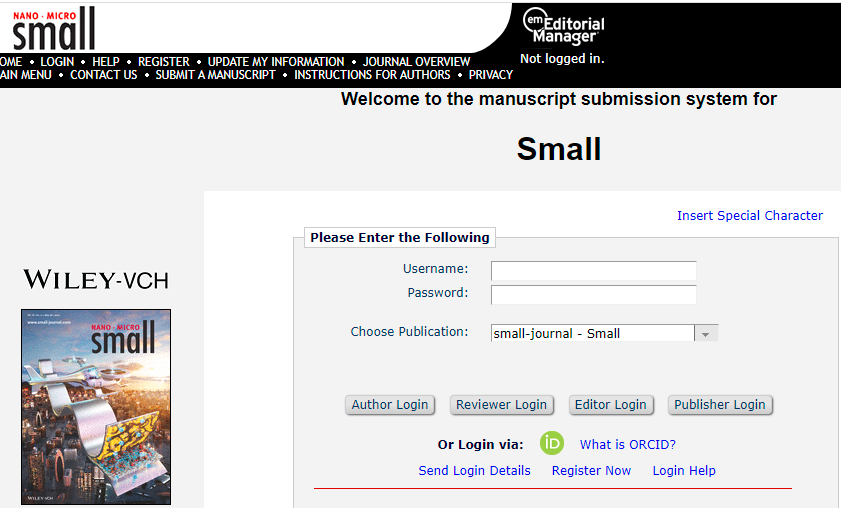Open the Login Help link
The width and height of the screenshot is (841, 508).
[x=684, y=470]
